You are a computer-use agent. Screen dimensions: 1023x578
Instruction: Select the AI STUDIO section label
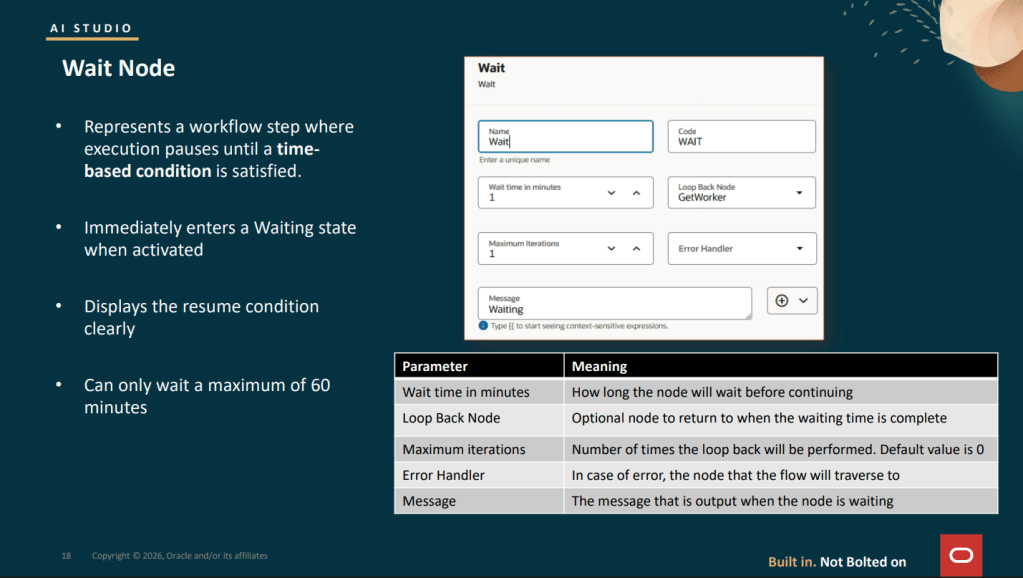(91, 28)
